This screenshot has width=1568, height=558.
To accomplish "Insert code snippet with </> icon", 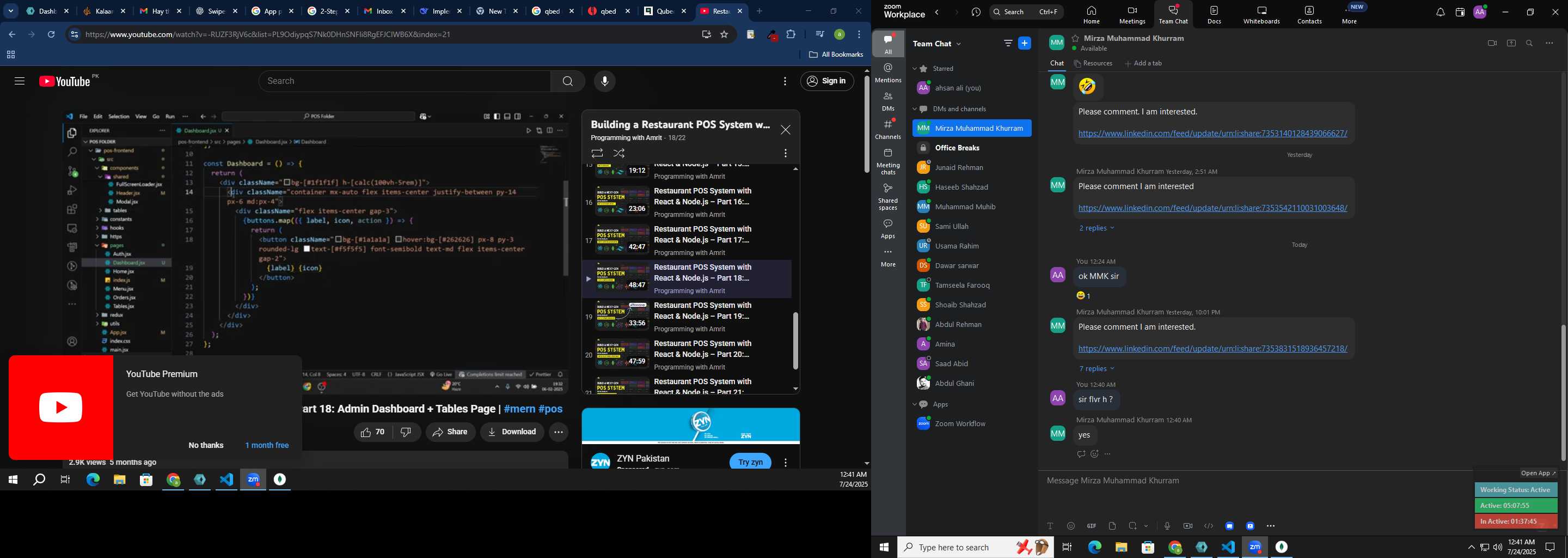I will click(1208, 526).
